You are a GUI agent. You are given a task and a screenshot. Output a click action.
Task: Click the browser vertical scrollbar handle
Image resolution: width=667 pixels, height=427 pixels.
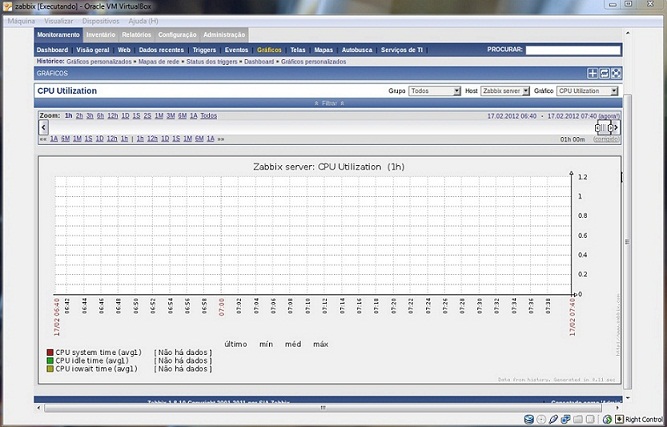[x=627, y=241]
